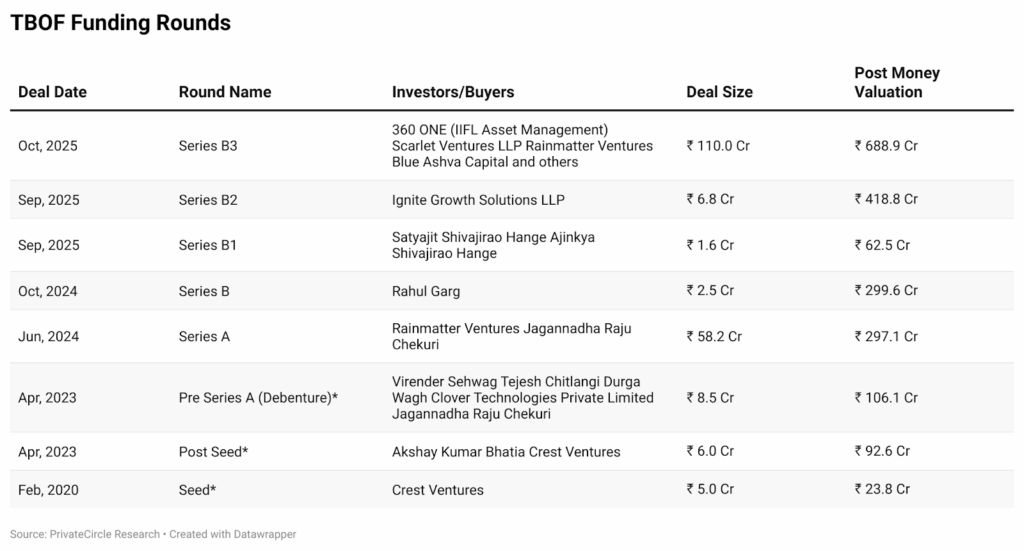1024x551 pixels.
Task: Open the Datawrapper credit link
Action: point(263,535)
